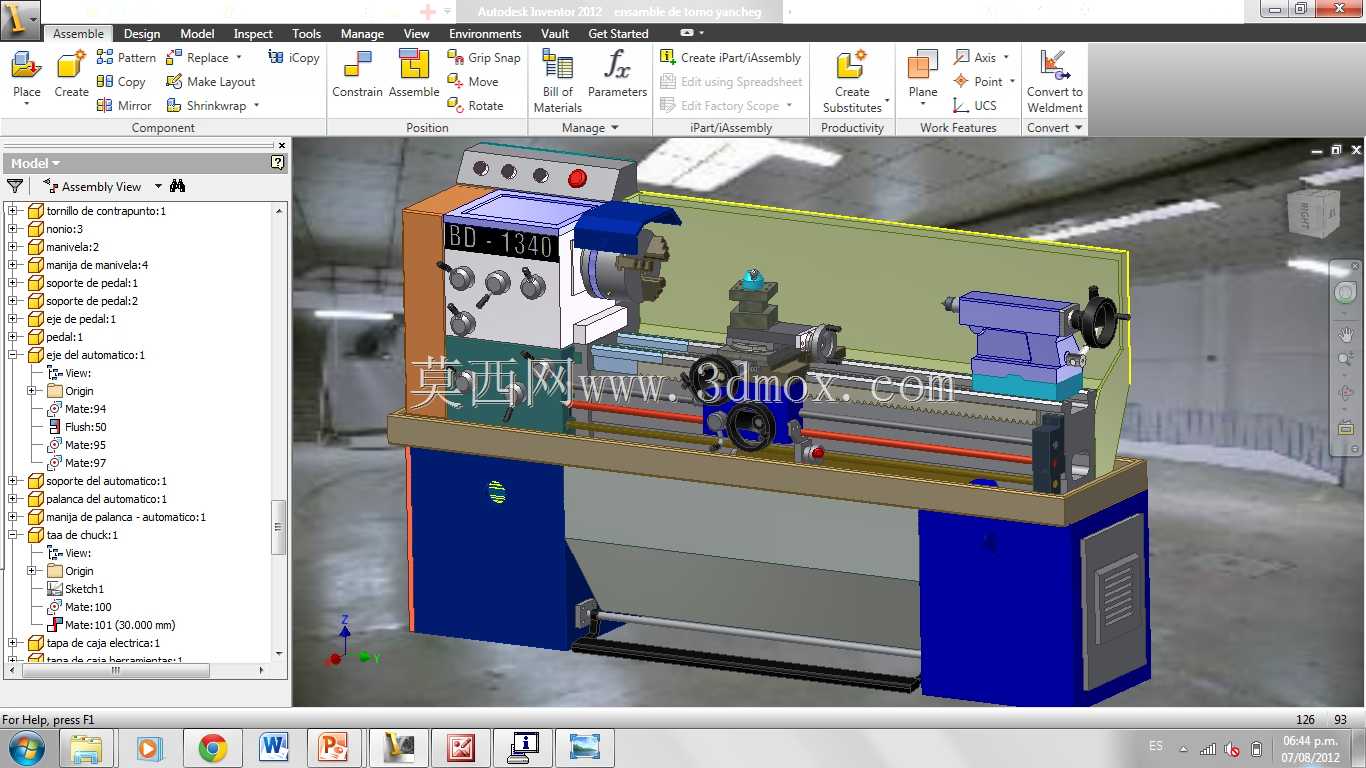Click Create iPart/iAssembly
The width and height of the screenshot is (1366, 768).
731,58
